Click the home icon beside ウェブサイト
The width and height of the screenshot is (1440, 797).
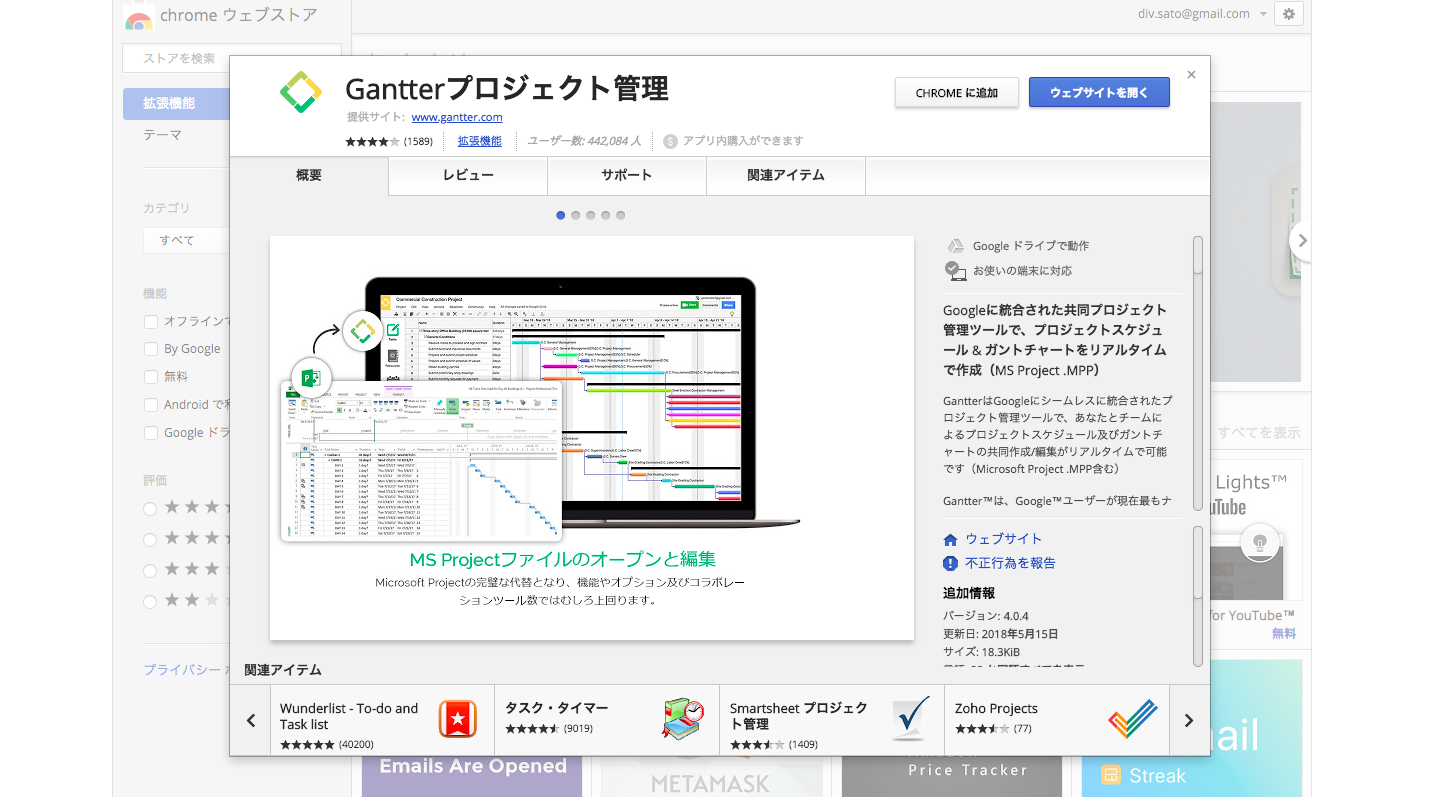tap(951, 539)
